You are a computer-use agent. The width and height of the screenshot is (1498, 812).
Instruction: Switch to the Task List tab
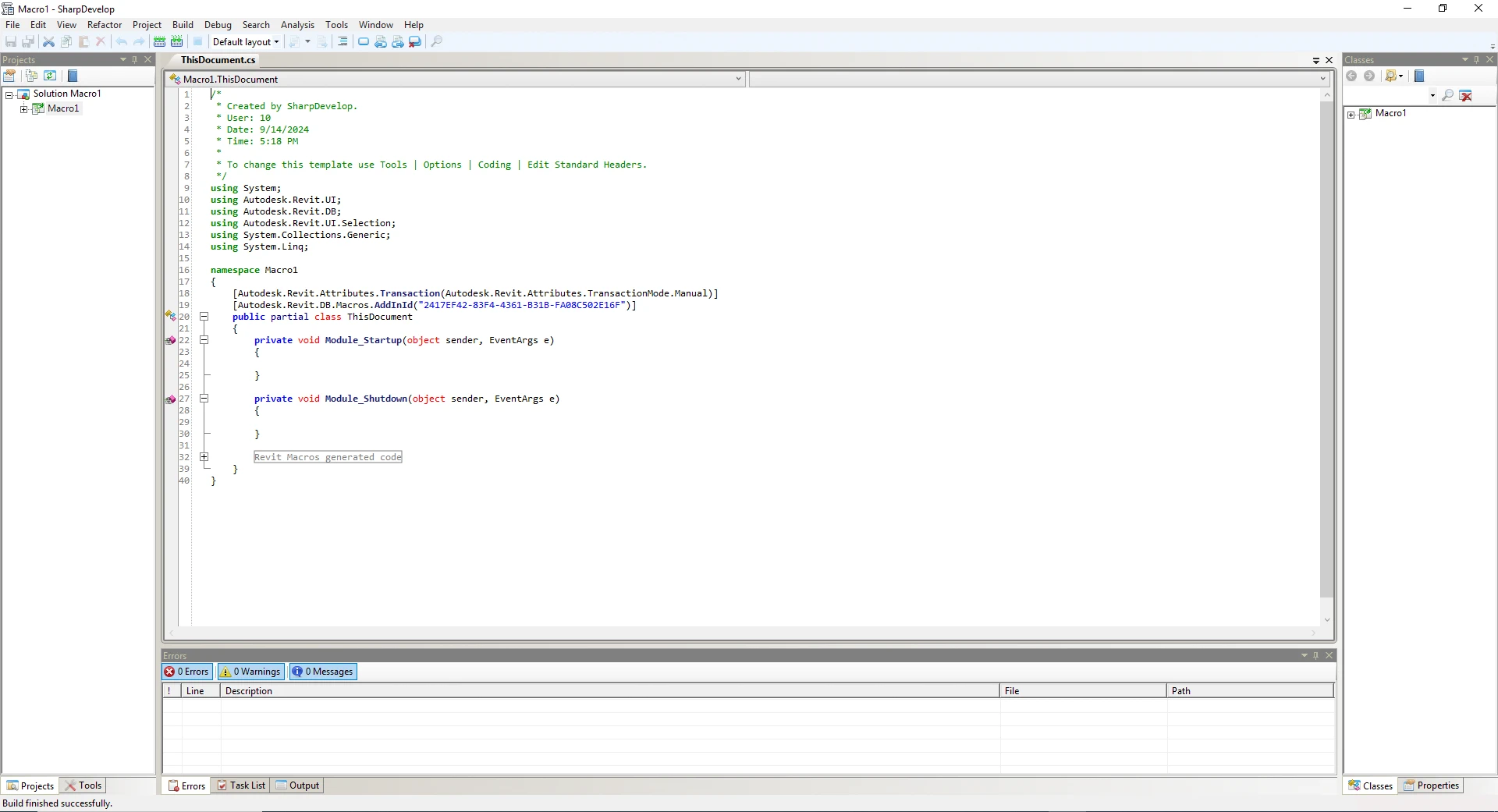pyautogui.click(x=241, y=785)
